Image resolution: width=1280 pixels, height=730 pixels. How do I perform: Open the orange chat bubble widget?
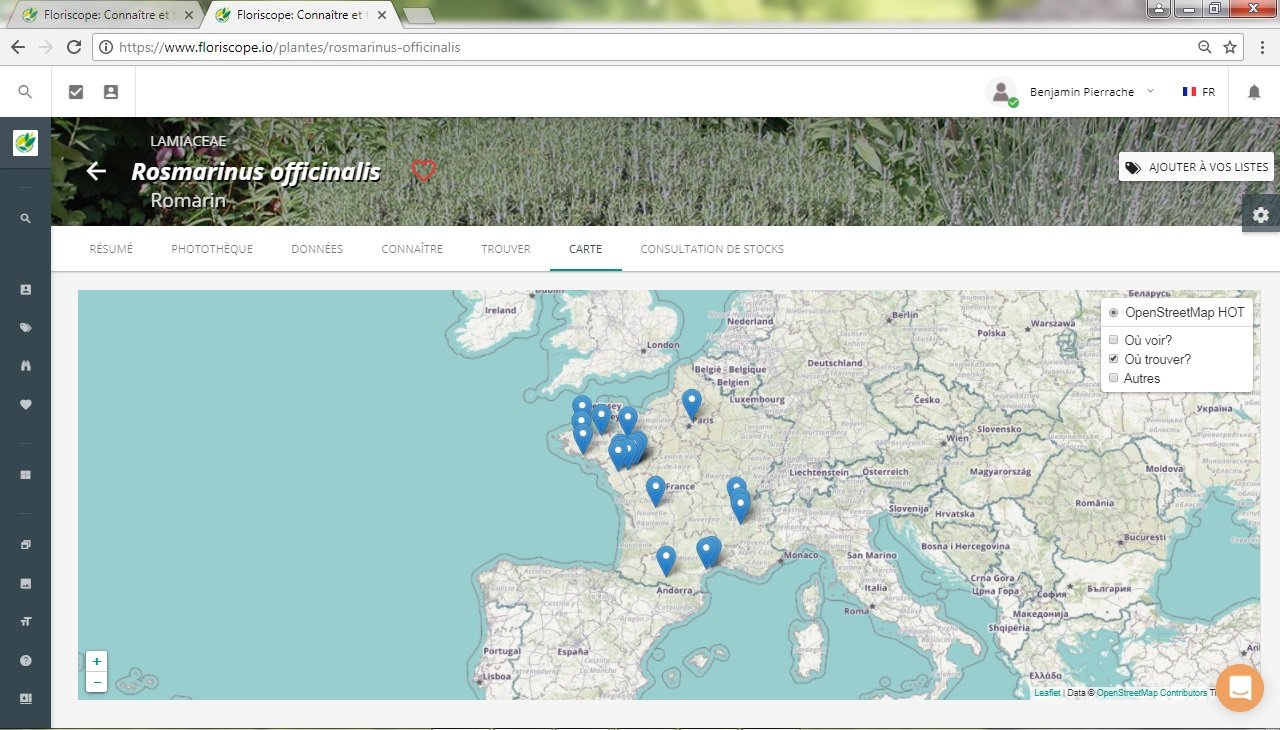pos(1240,688)
